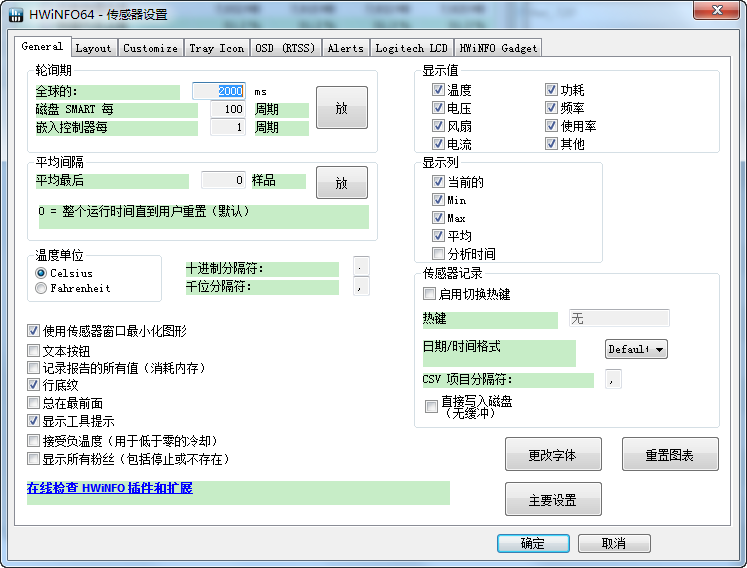747x568 pixels.
Task: Open the Customize tab
Action: click(150, 48)
